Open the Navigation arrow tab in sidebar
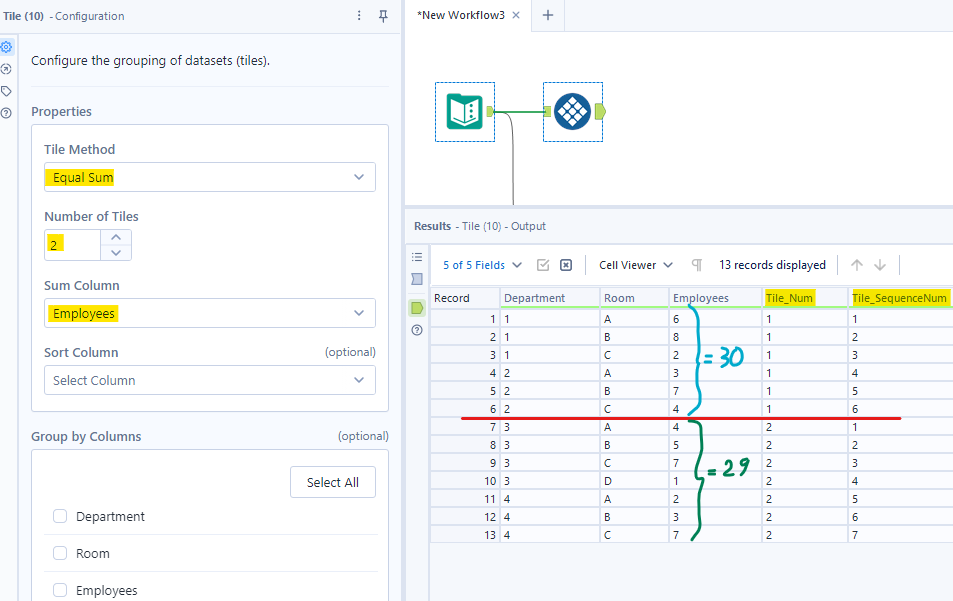The width and height of the screenshot is (953, 601). tap(7, 69)
